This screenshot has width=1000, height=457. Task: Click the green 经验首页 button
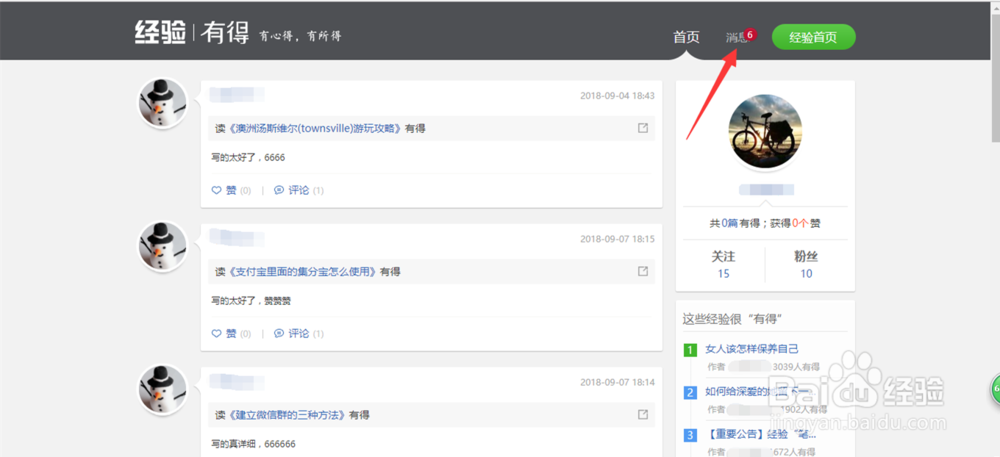813,37
